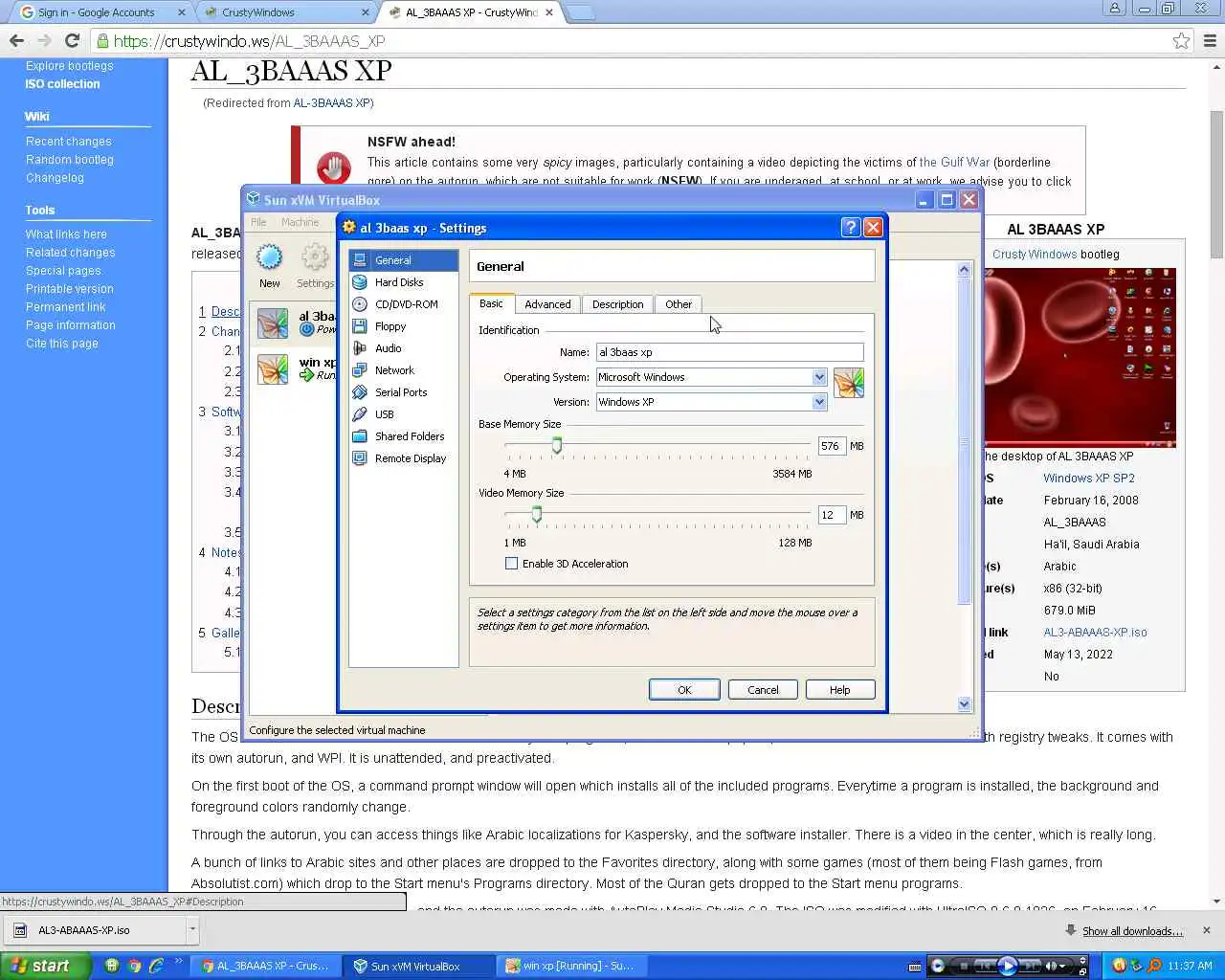Viewport: 1225px width, 980px height.
Task: Click on-screen keyboard icon in taskbar
Action: (915, 967)
